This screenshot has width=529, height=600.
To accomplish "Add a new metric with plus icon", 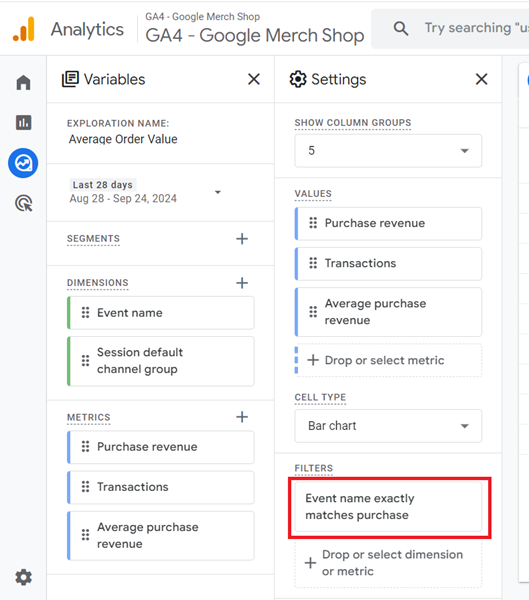I will click(x=242, y=417).
